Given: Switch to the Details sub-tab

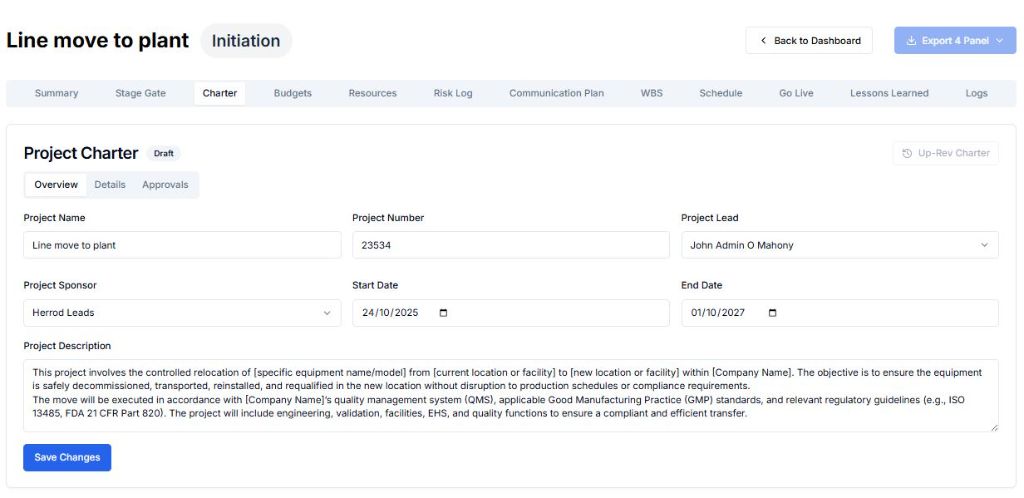Looking at the screenshot, I should click(x=110, y=185).
